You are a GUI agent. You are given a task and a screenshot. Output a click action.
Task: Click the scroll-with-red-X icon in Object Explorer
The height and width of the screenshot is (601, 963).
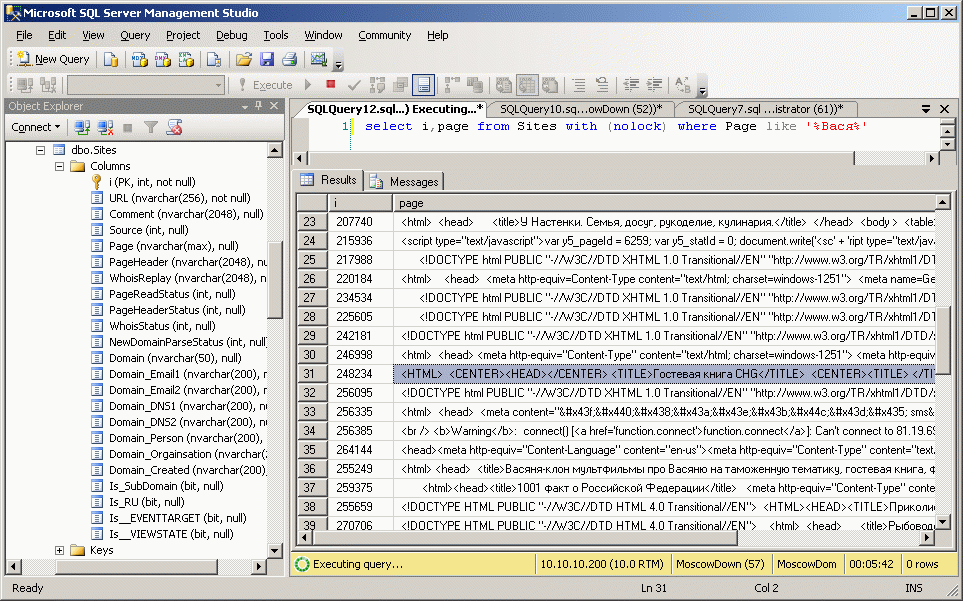tap(174, 128)
